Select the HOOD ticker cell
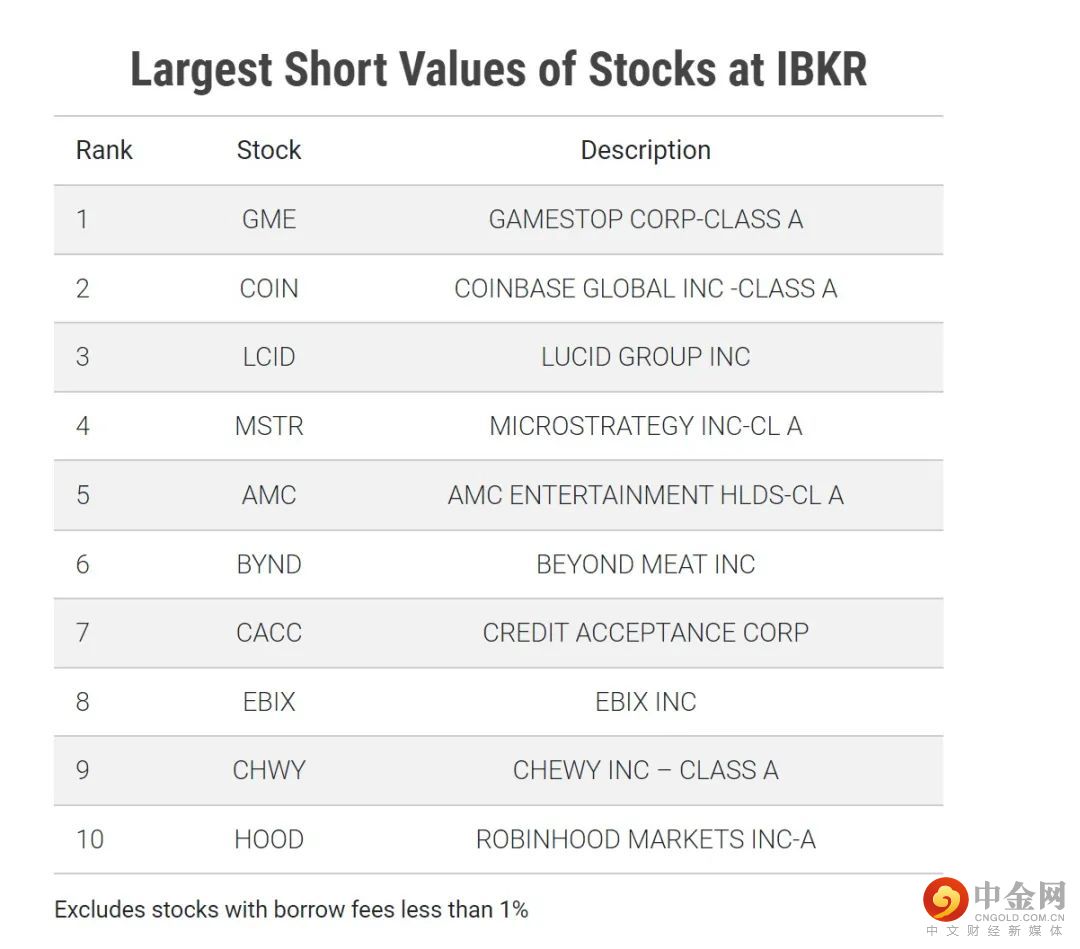This screenshot has height=949, width=1080. [268, 839]
